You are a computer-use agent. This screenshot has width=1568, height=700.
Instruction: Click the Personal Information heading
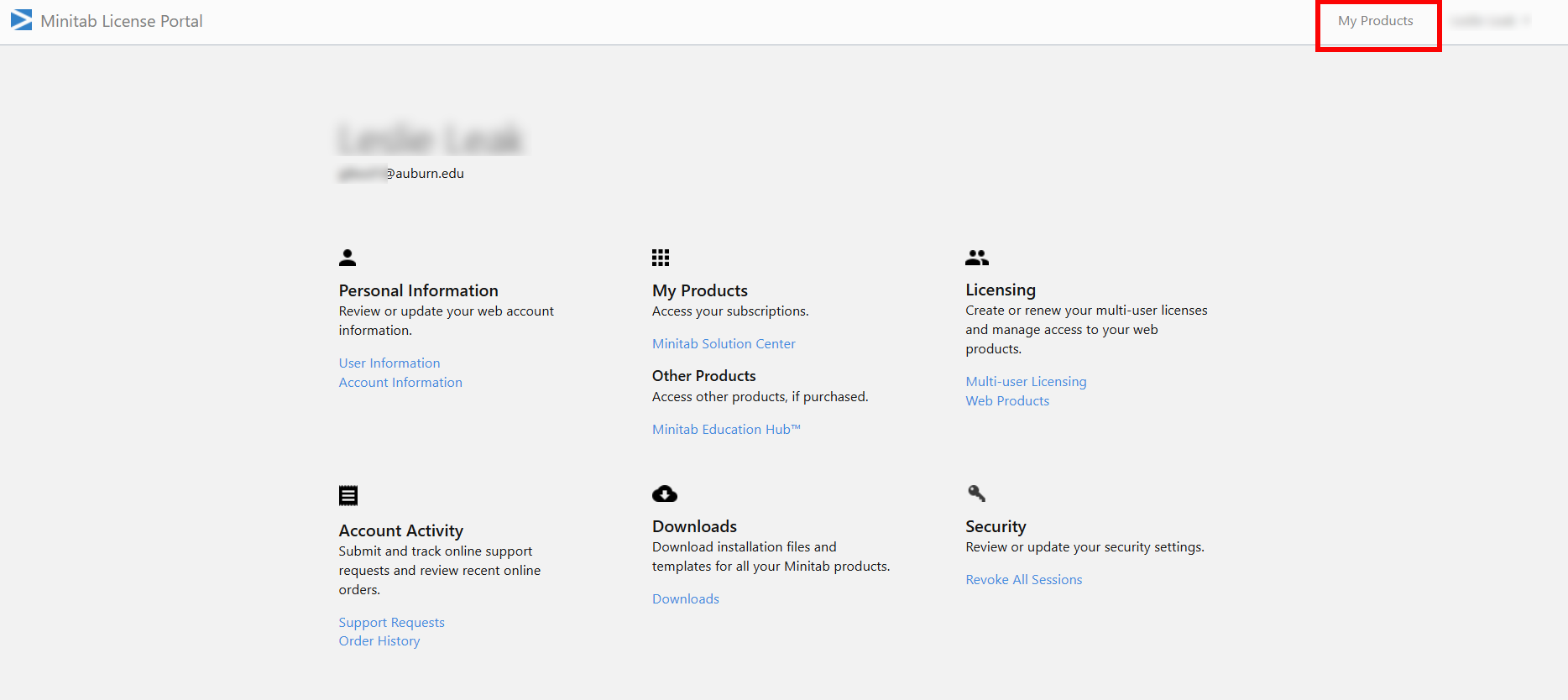419,290
